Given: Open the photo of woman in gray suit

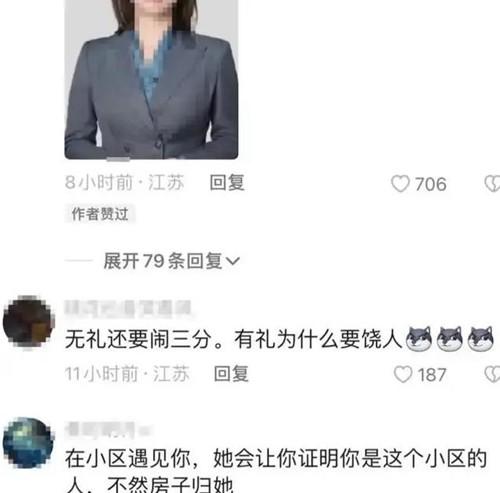Looking at the screenshot, I should (151, 79).
